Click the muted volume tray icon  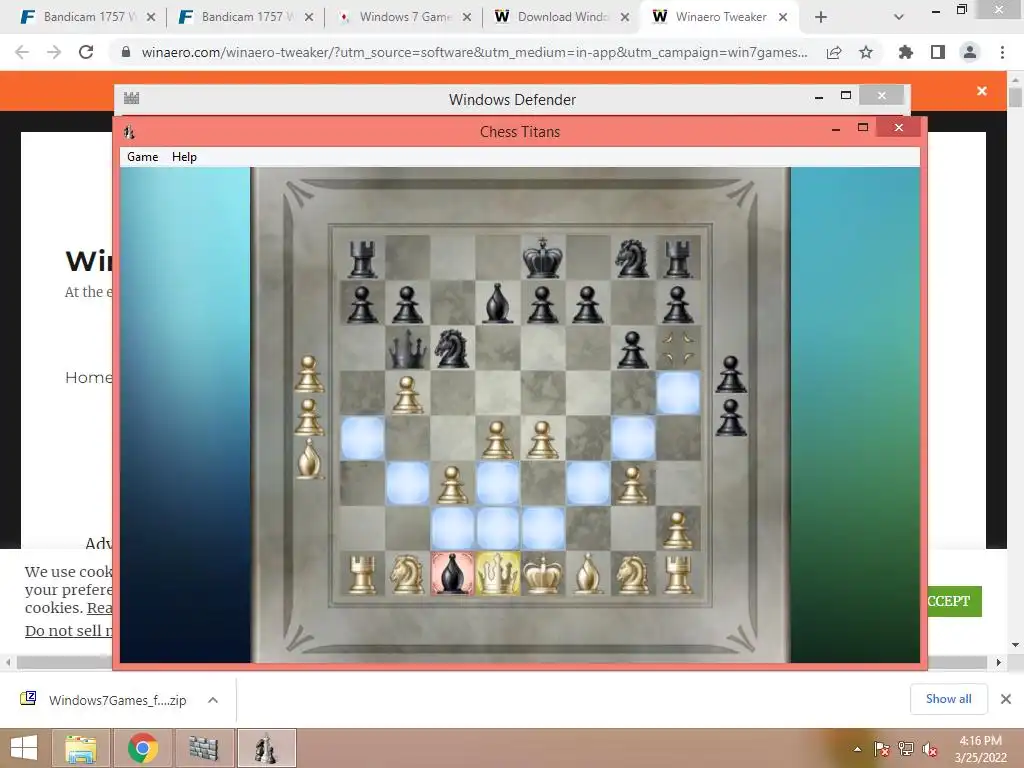click(930, 749)
